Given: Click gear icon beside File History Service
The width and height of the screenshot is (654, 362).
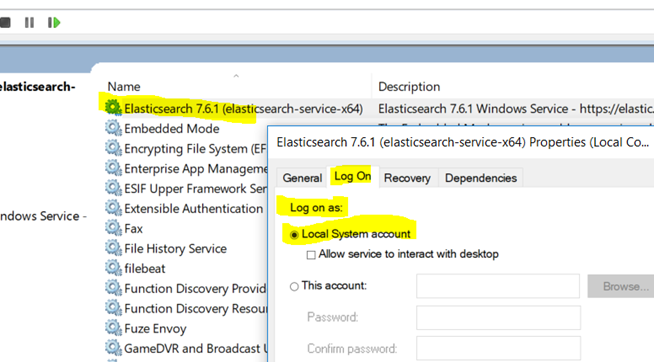Looking at the screenshot, I should [x=113, y=248].
